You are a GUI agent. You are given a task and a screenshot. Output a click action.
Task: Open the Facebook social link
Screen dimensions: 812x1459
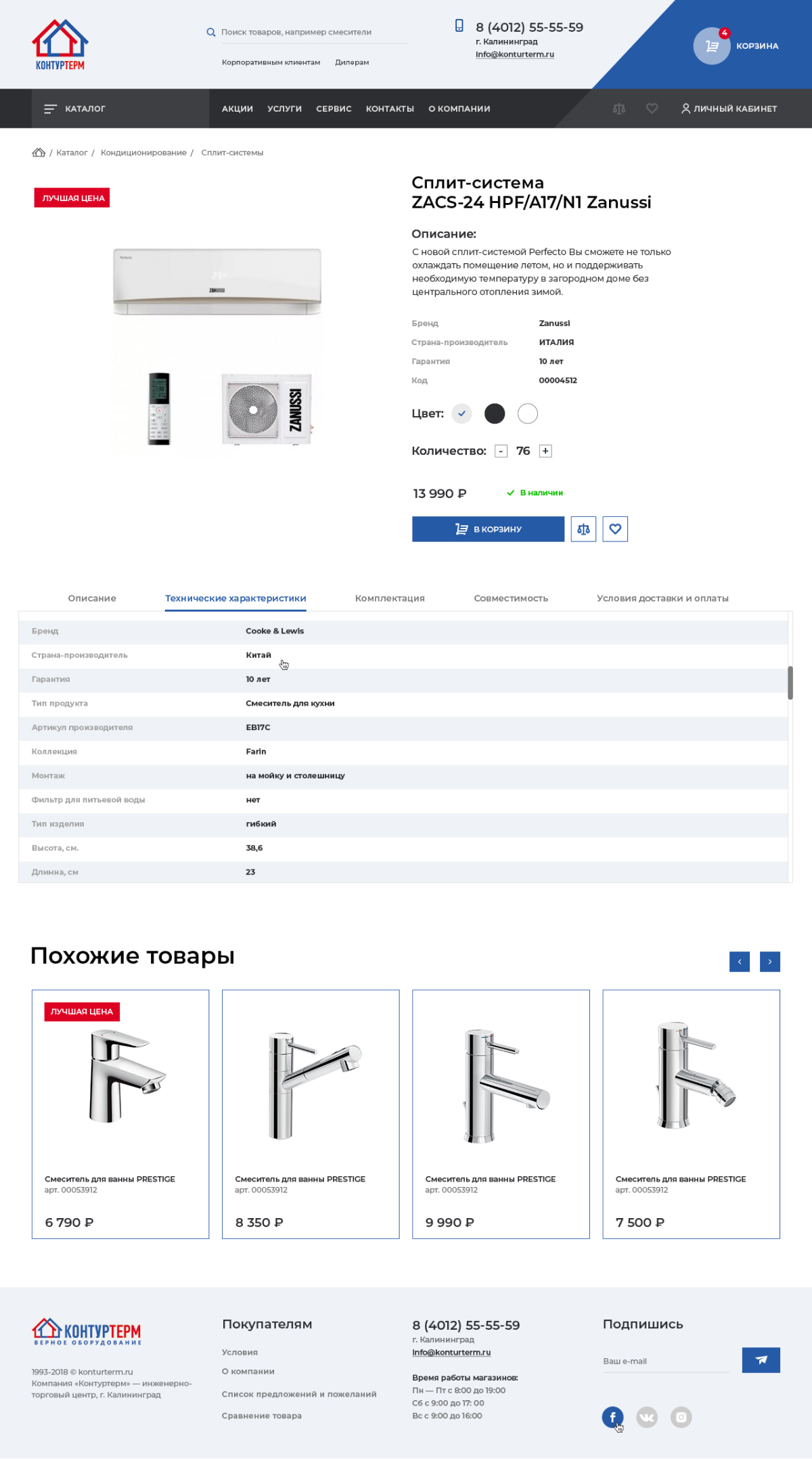pos(613,1417)
